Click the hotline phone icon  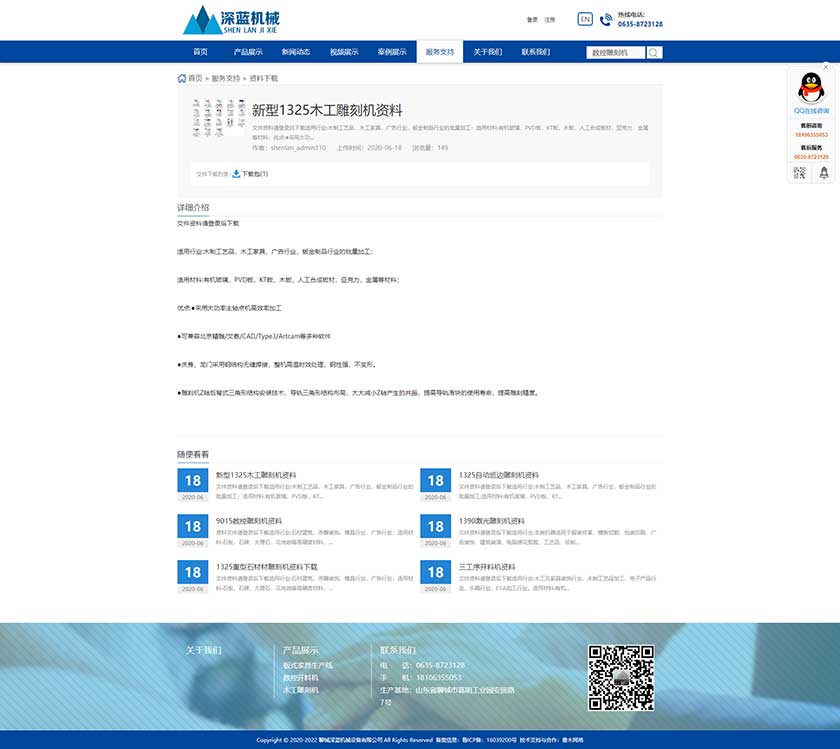606,19
